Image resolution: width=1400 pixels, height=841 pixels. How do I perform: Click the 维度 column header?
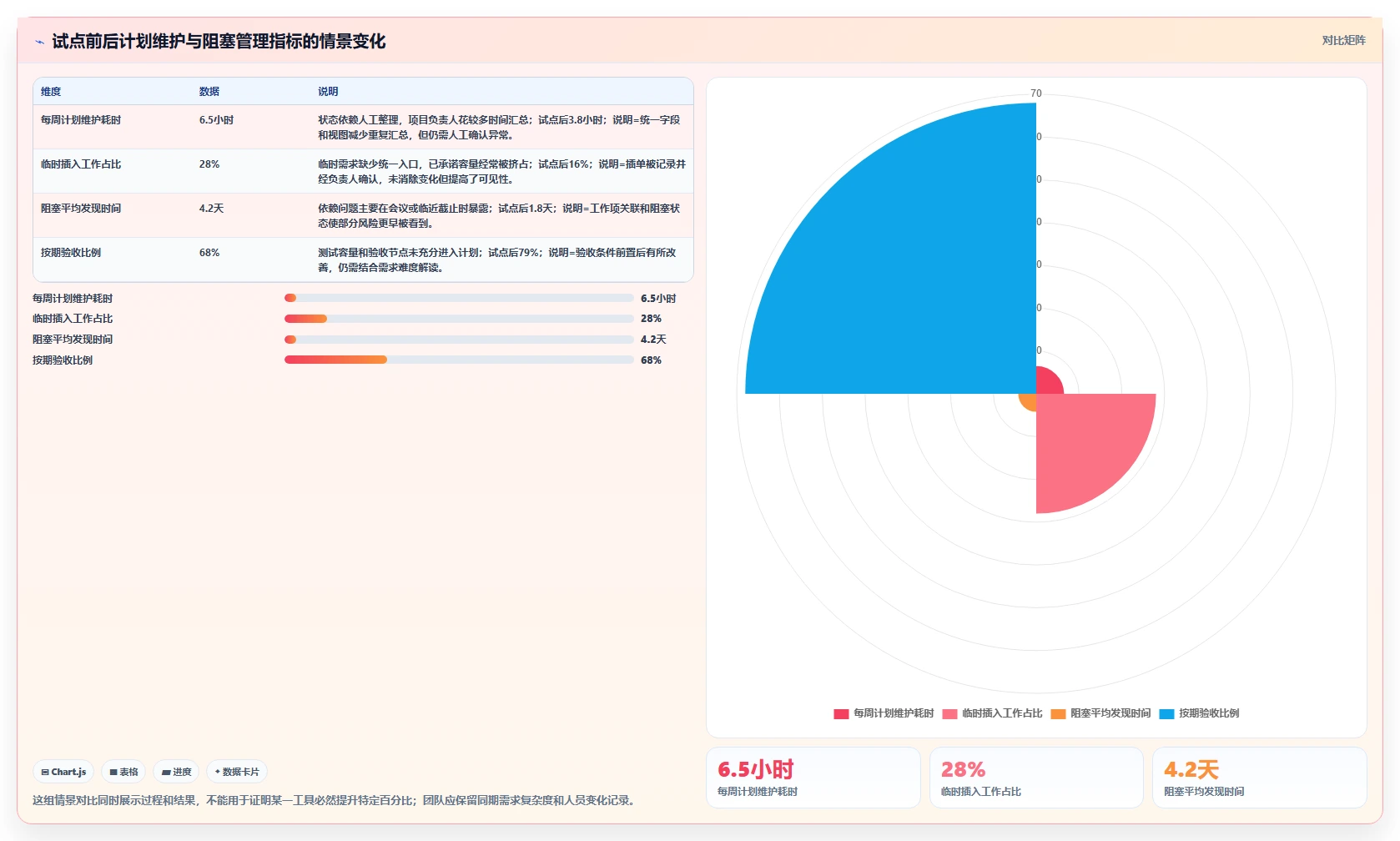[51, 92]
